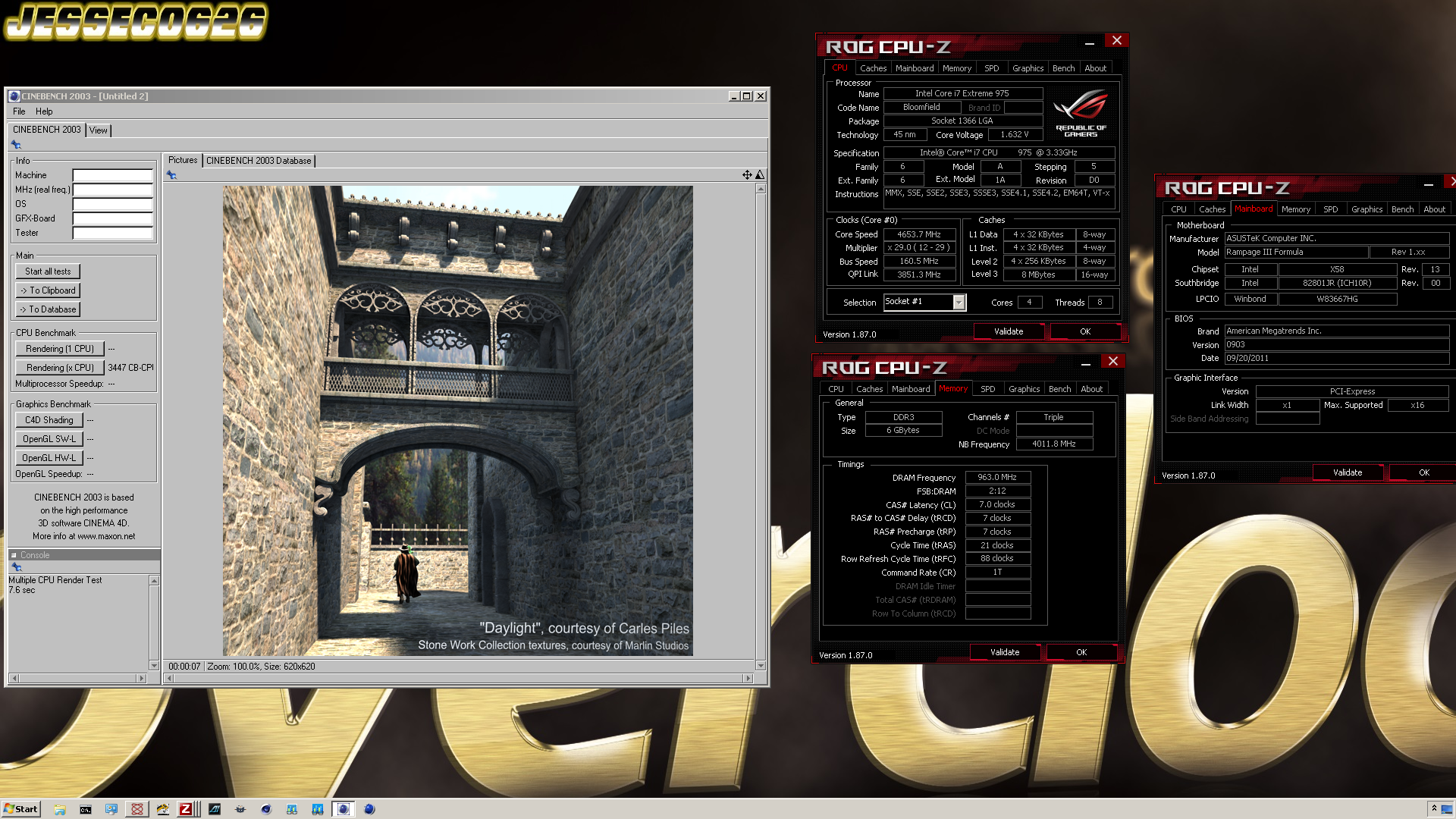Open the command prompt taskbar icon
1456x819 pixels.
tap(86, 809)
